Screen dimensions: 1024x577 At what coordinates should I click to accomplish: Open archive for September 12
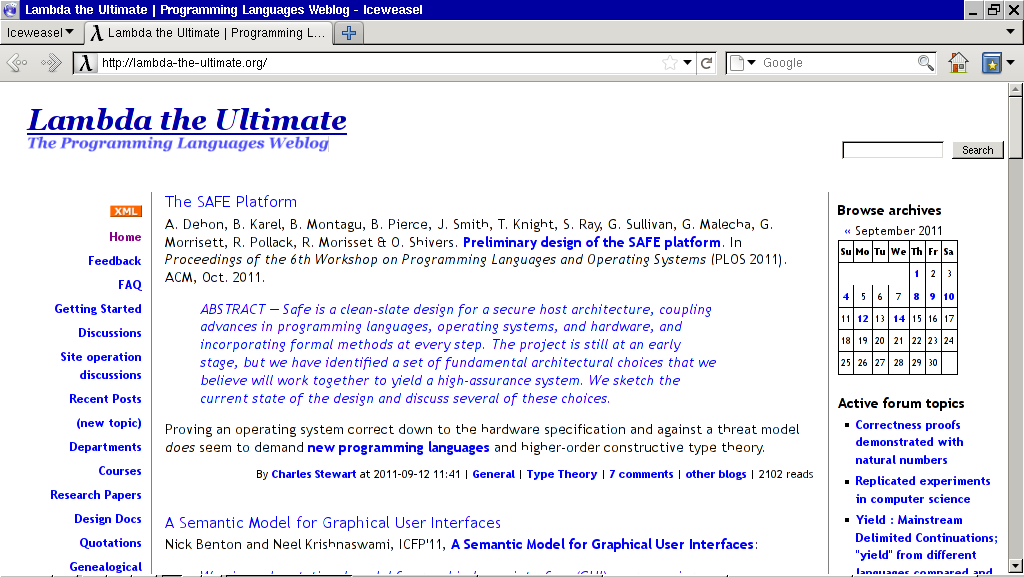[x=863, y=319]
